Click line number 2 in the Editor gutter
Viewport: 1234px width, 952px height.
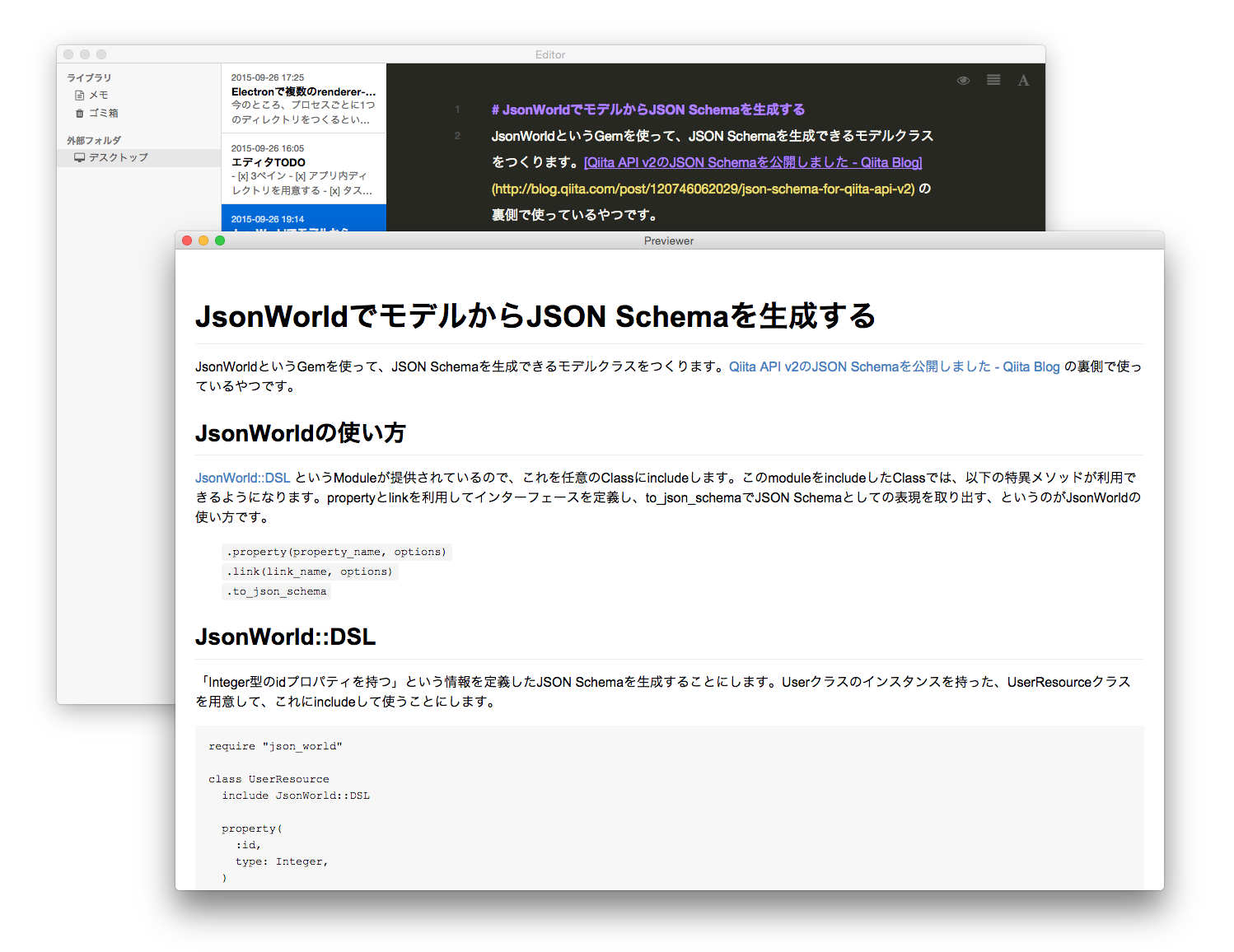(x=457, y=136)
